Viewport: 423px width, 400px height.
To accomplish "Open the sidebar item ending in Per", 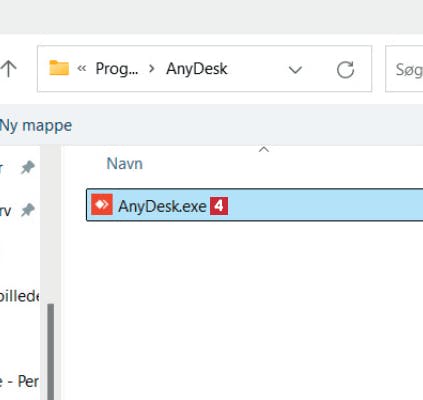I will [x=19, y=381].
